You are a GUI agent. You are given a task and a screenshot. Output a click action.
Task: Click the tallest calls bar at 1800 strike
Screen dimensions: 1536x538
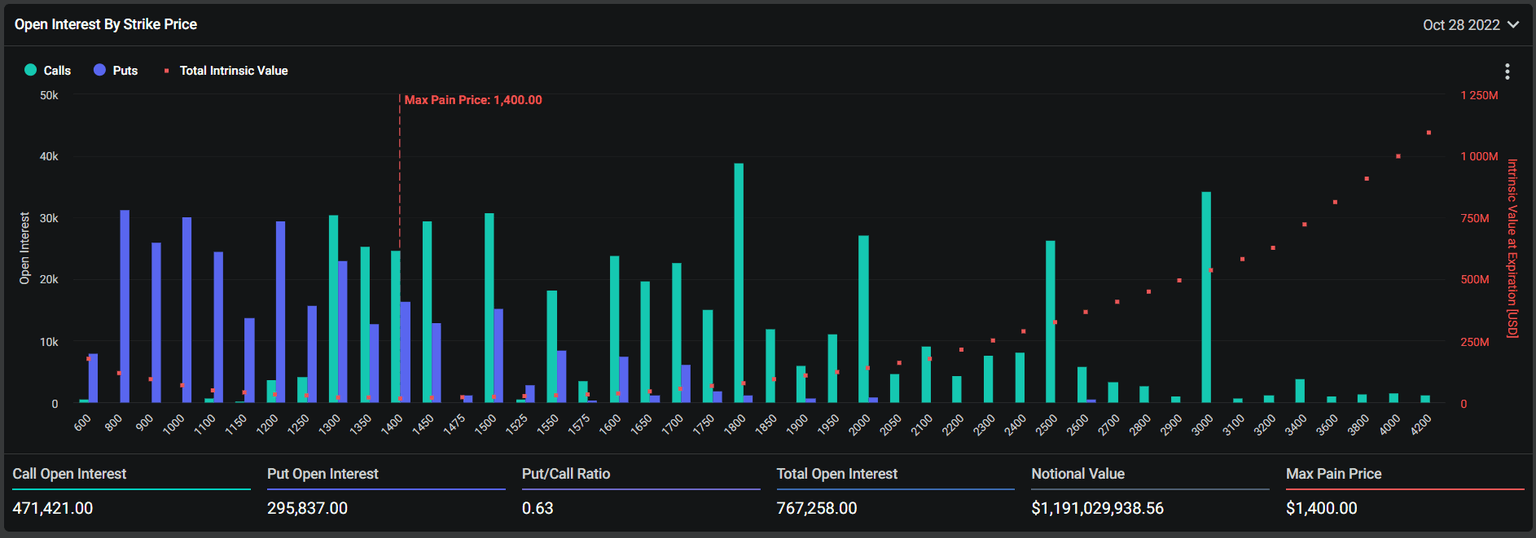click(x=739, y=283)
